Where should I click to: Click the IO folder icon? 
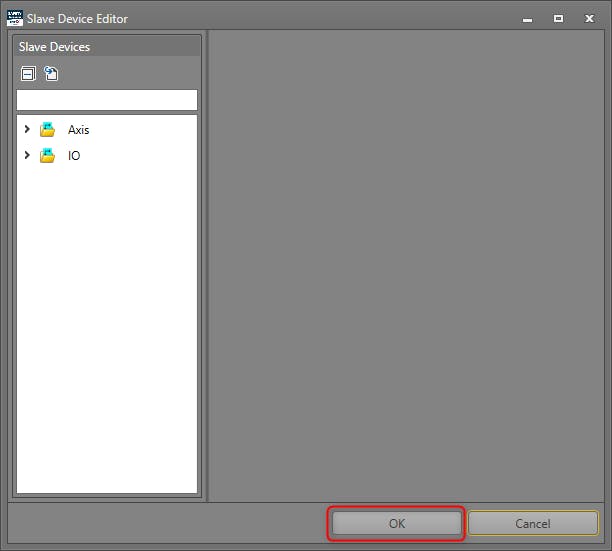pyautogui.click(x=48, y=155)
